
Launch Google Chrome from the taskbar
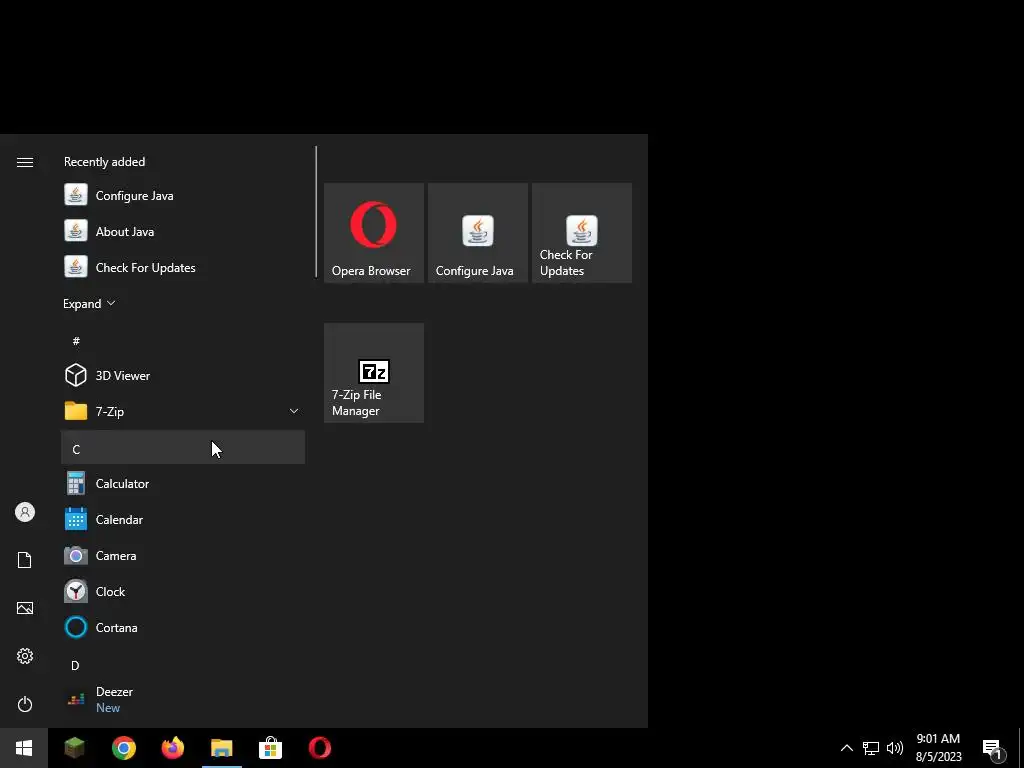(x=123, y=748)
